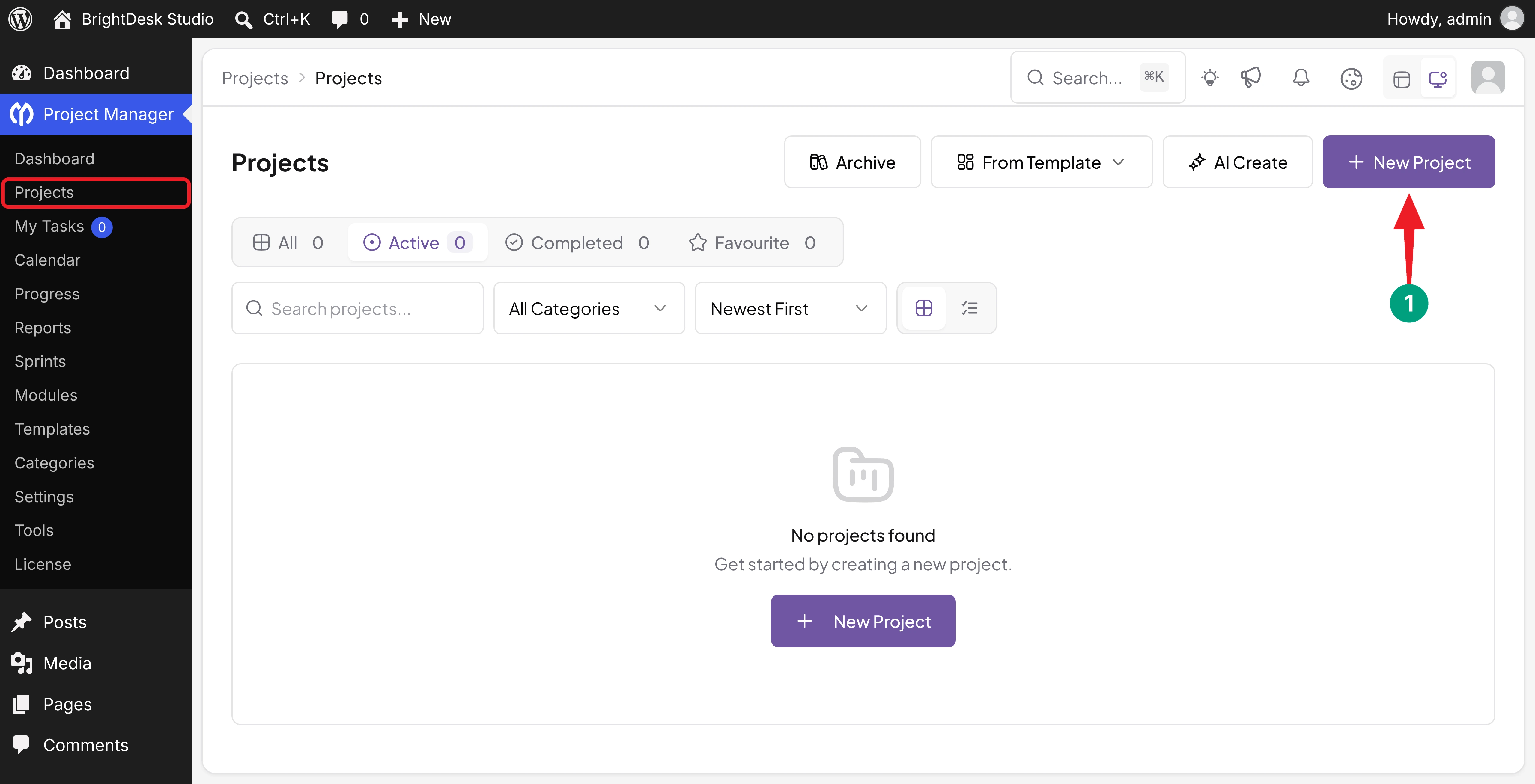Viewport: 1535px width, 784px height.
Task: Click the Projects breadcrumb root link
Action: pos(255,78)
